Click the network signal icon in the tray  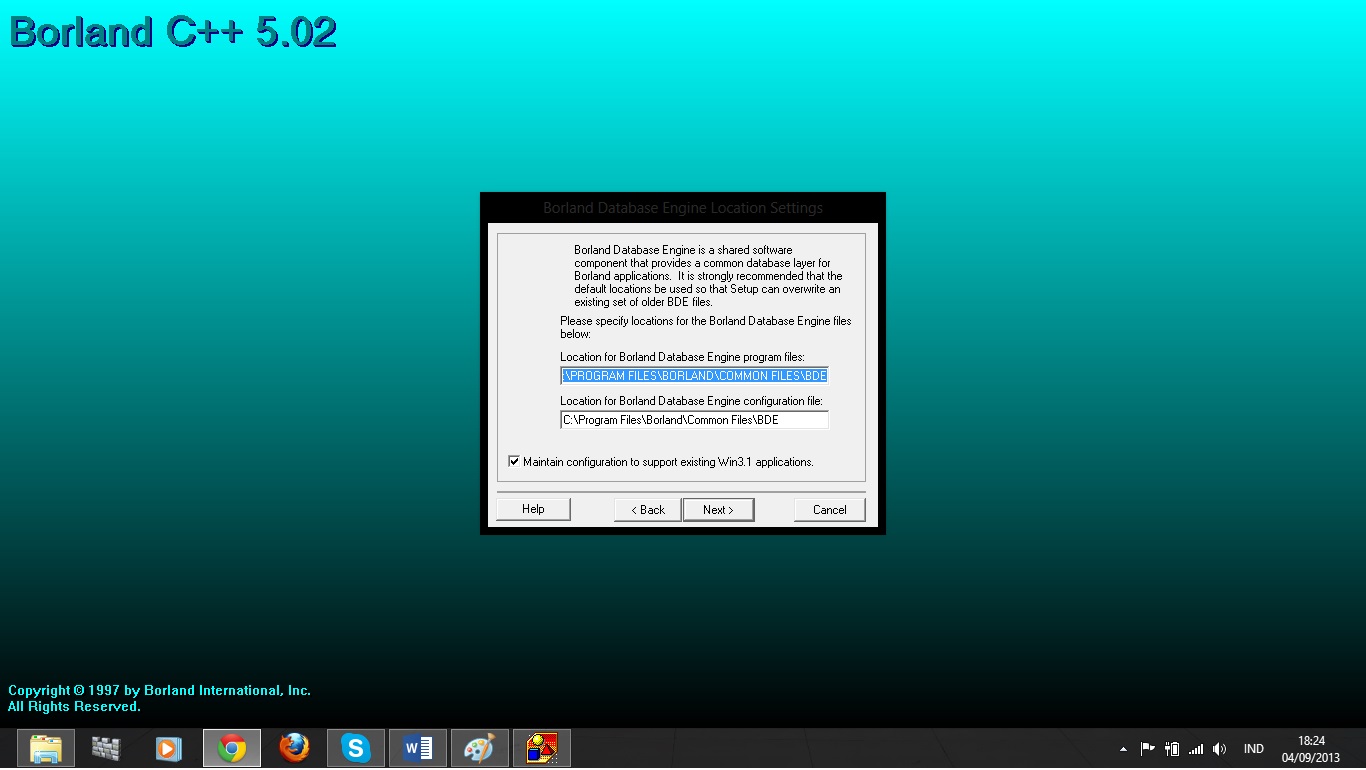coord(1196,747)
